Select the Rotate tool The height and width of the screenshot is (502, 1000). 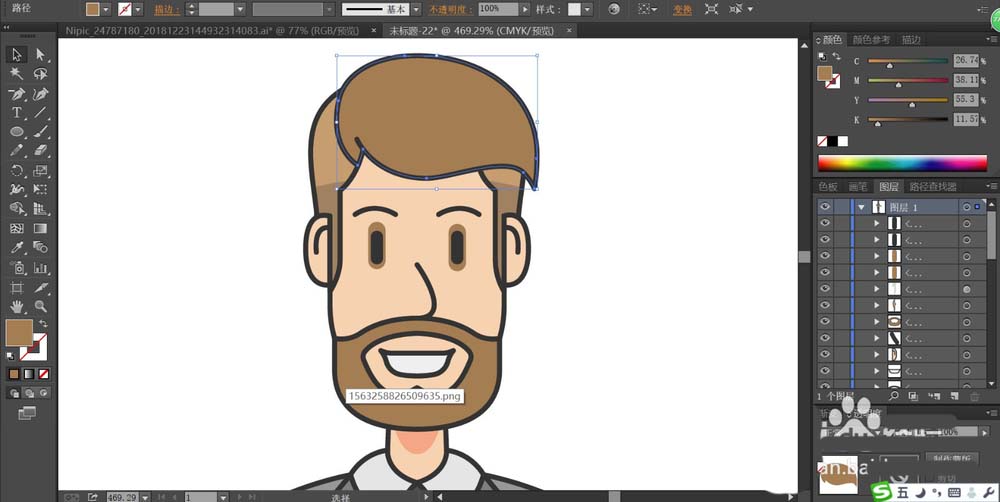(x=17, y=170)
